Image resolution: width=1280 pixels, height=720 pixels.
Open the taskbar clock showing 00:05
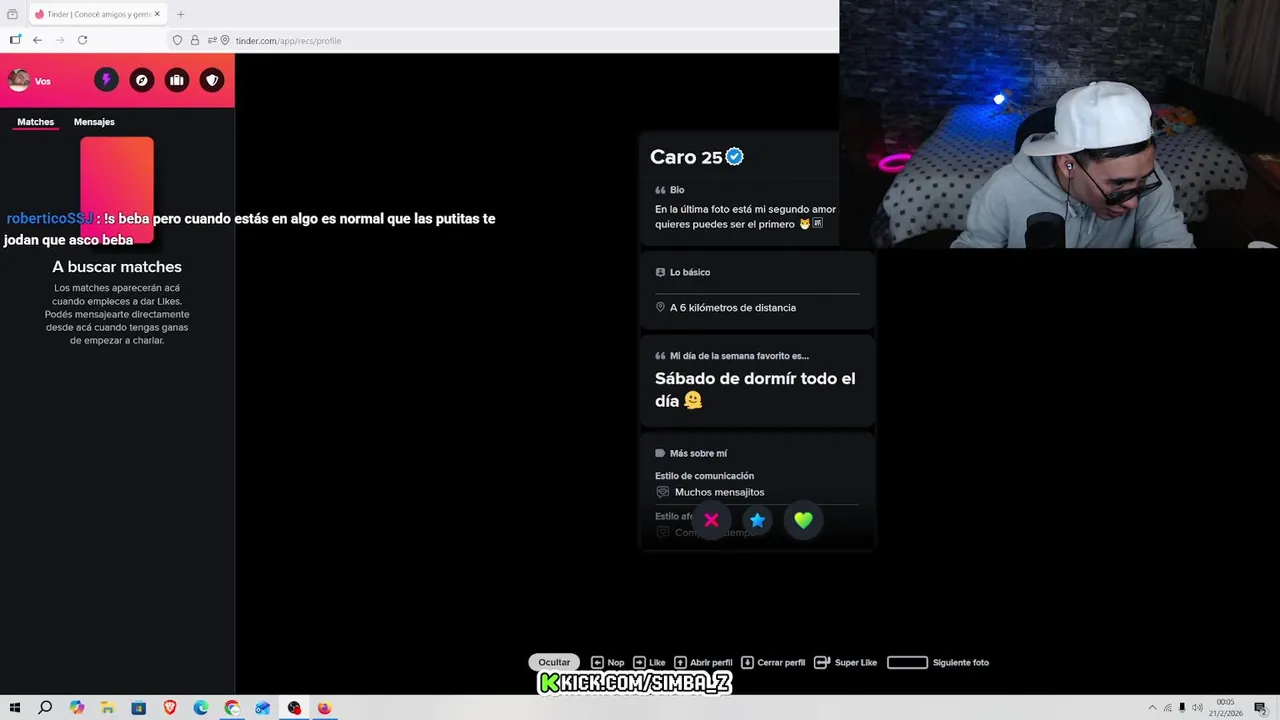[1226, 708]
